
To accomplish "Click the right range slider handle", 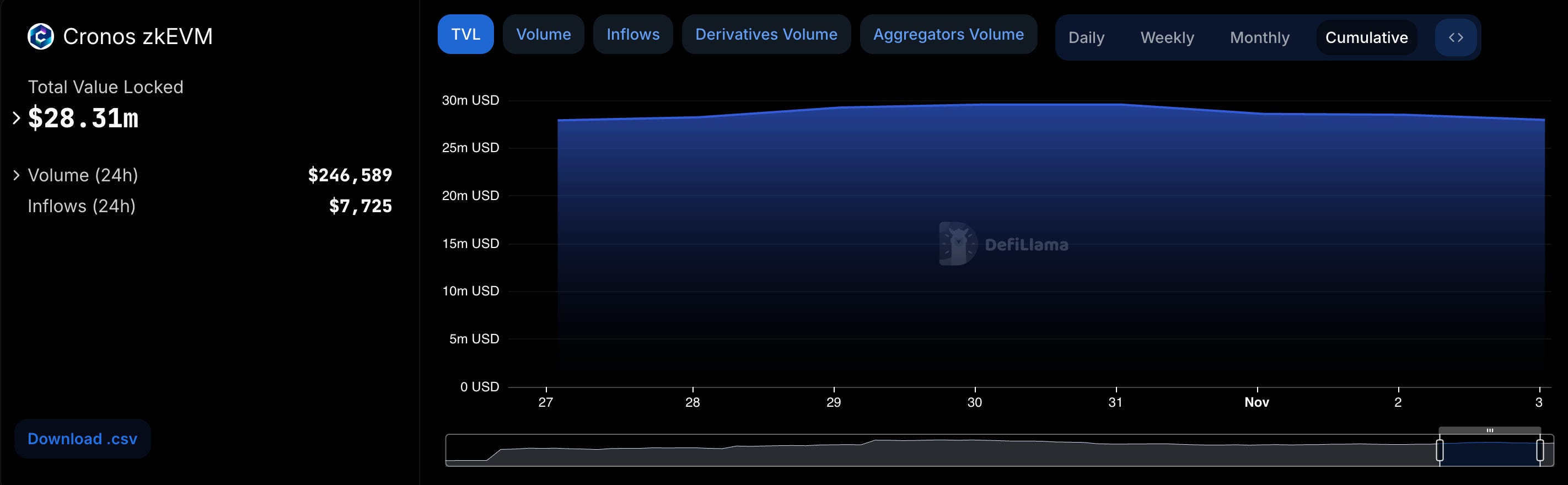I will pos(1540,450).
